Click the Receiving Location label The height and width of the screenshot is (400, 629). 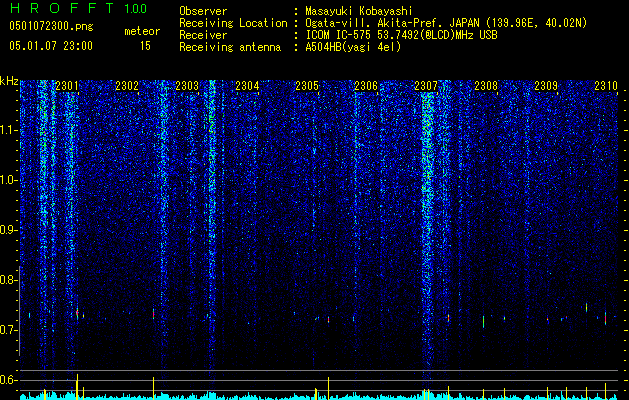[233, 23]
